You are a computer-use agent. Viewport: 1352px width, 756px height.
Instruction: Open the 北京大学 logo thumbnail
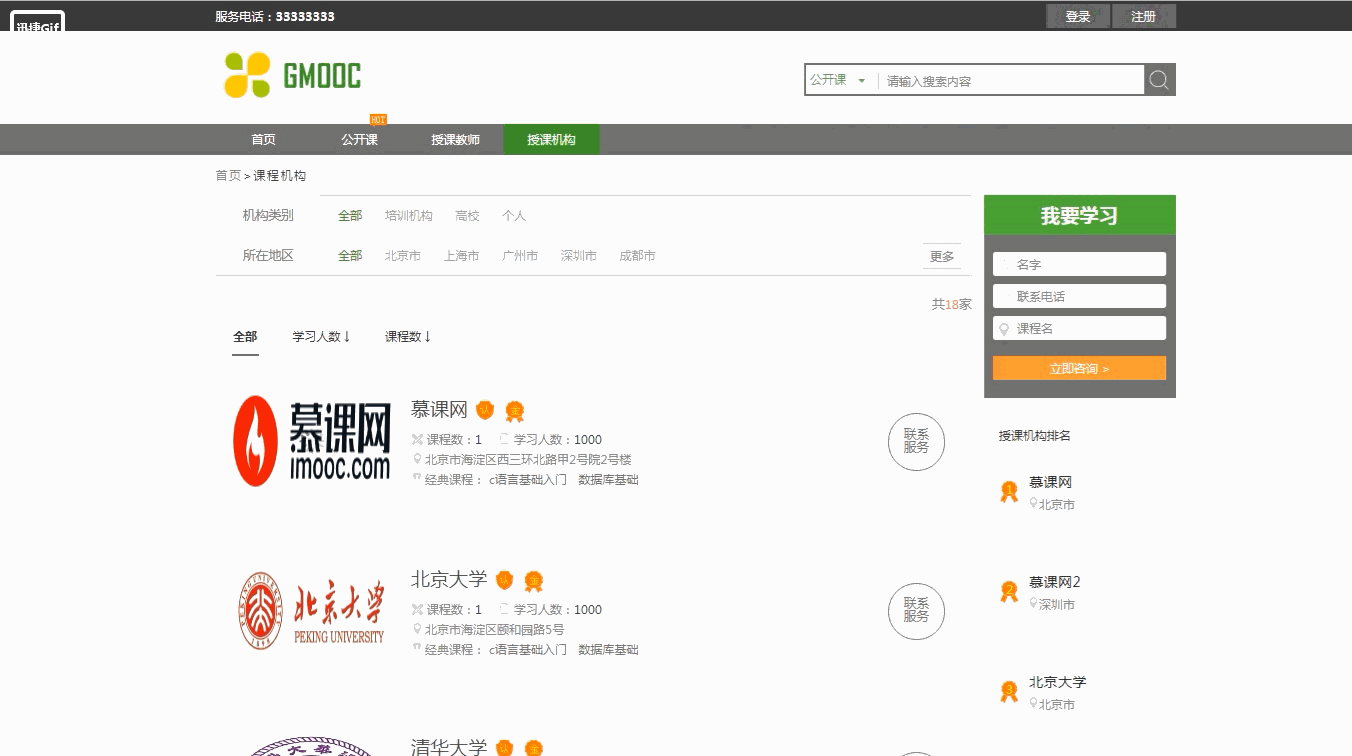coord(311,610)
